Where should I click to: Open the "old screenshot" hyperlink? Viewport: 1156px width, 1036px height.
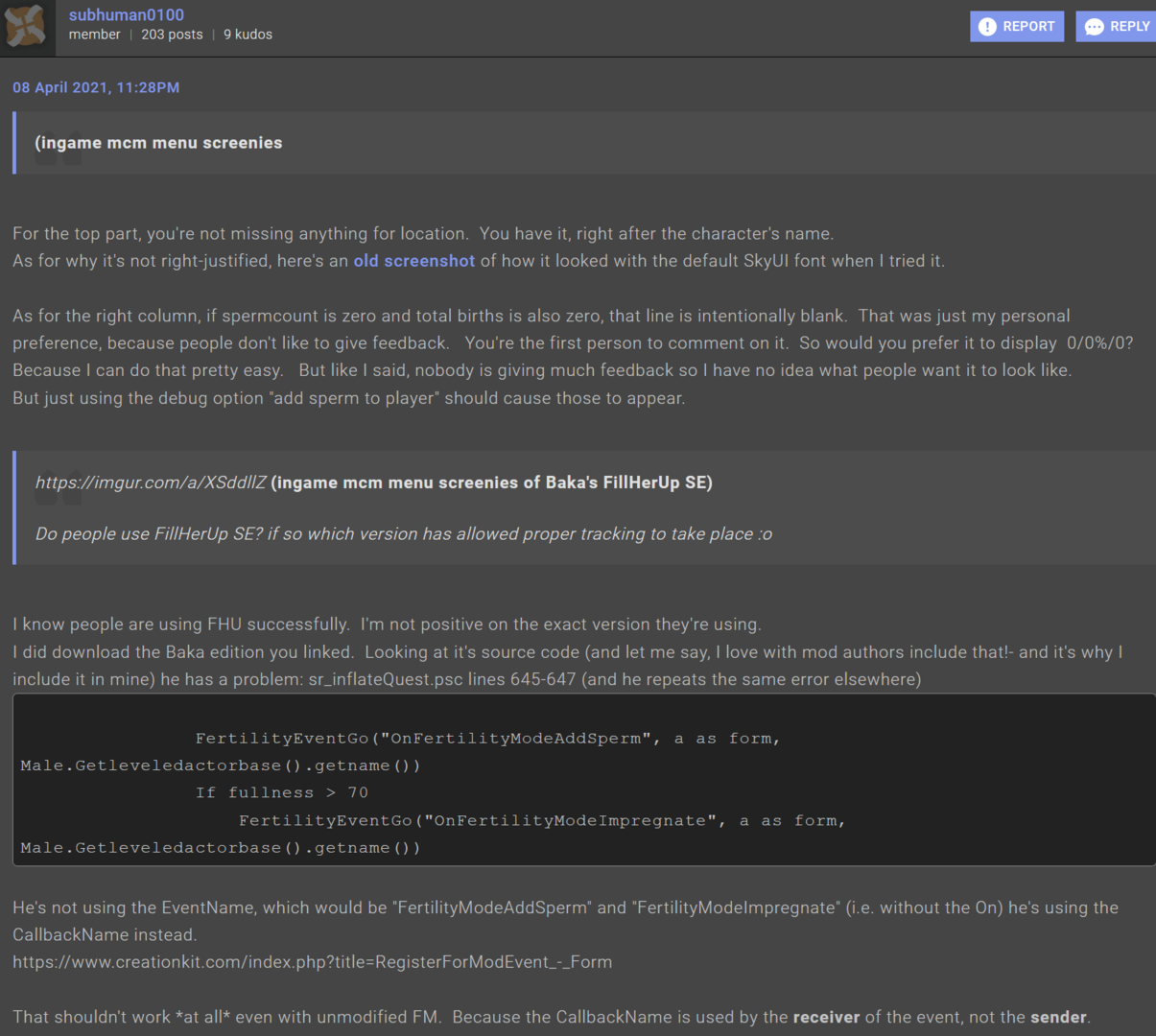click(x=414, y=261)
